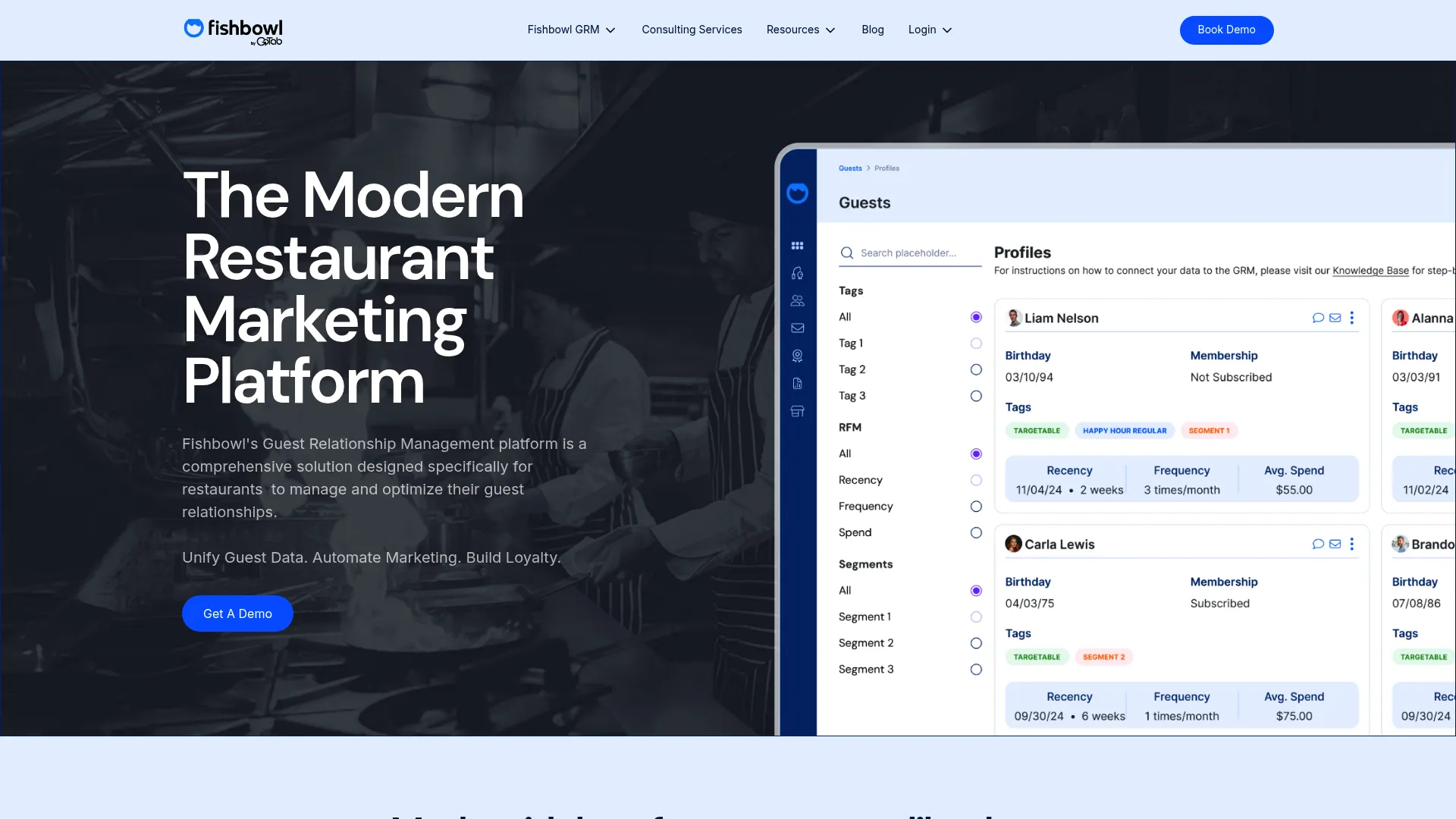The height and width of the screenshot is (819, 1456).
Task: Click SEGMENT 1 tag on Liam's card
Action: 1209,431
